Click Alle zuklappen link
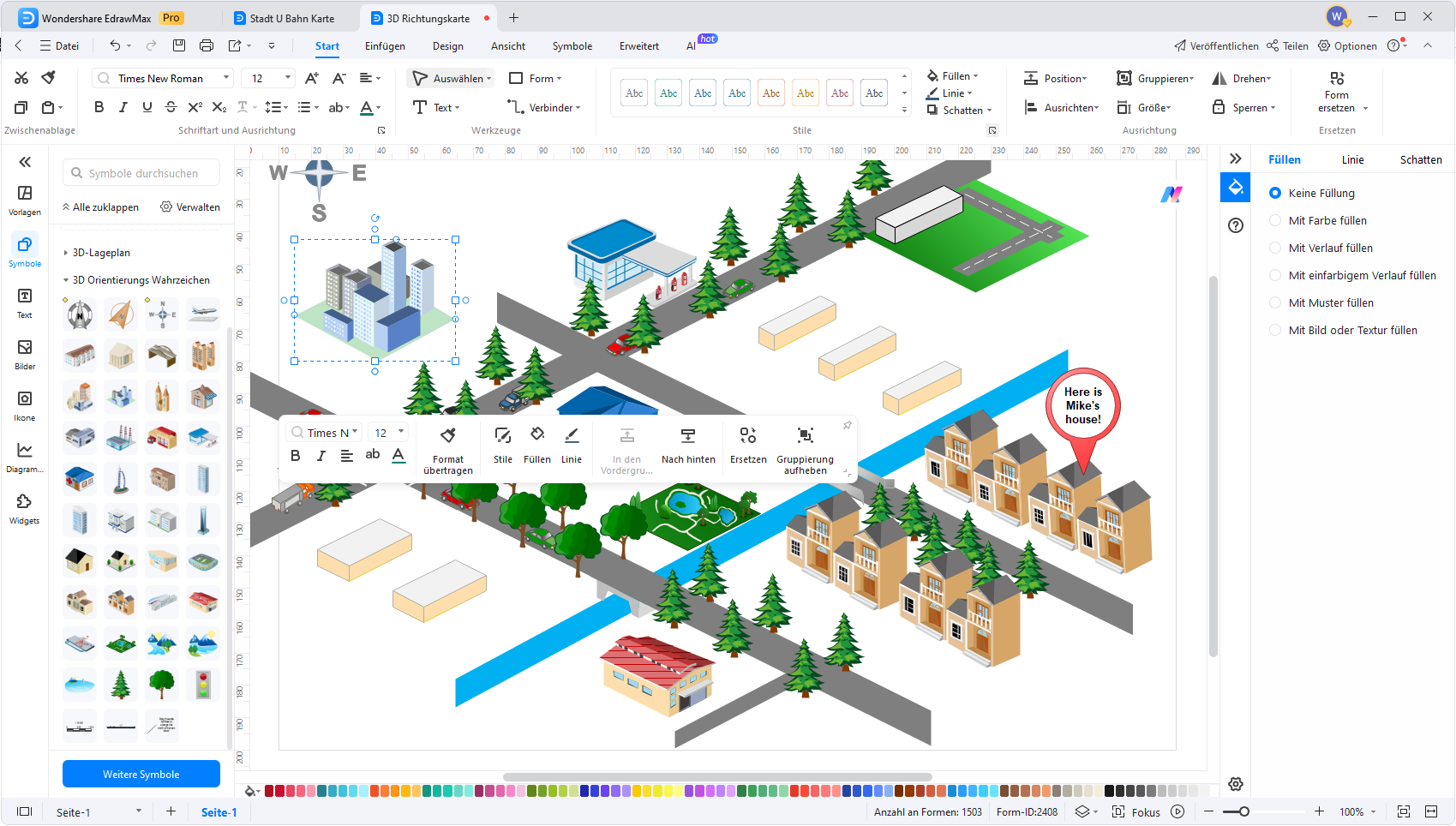Viewport: 1456px width, 826px height. [100, 207]
